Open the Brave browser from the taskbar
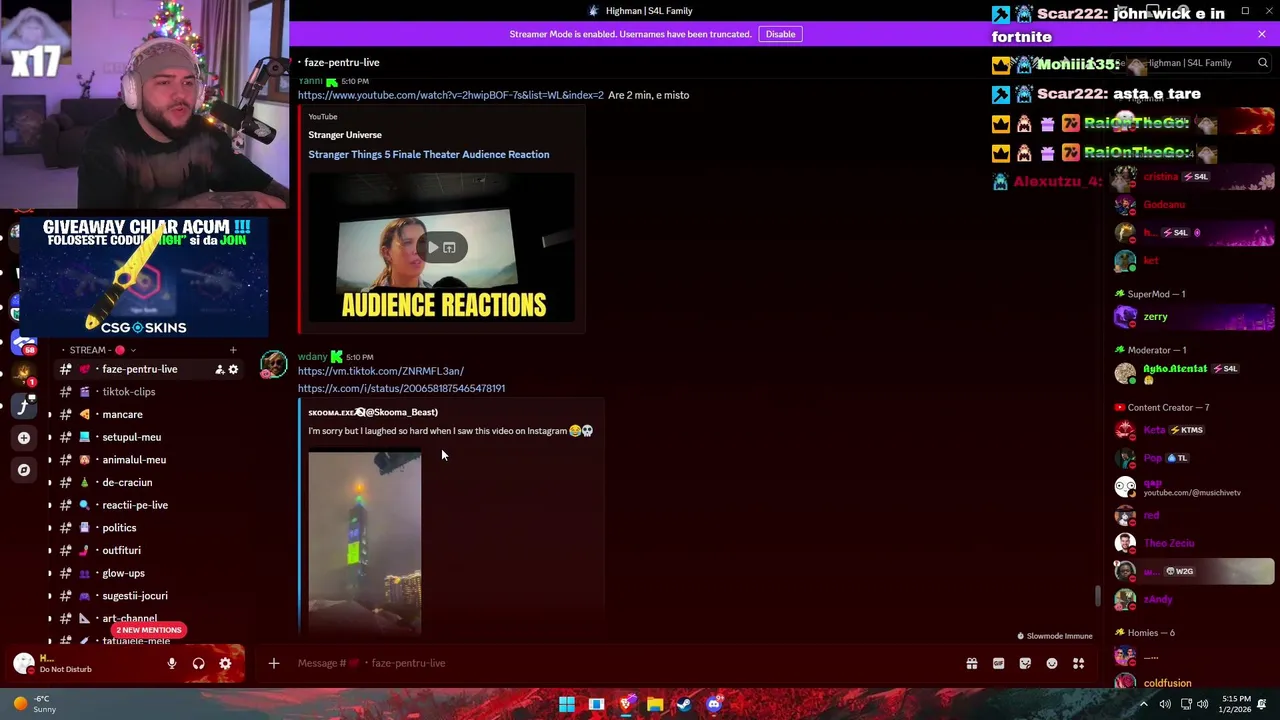The width and height of the screenshot is (1280, 720). click(626, 704)
